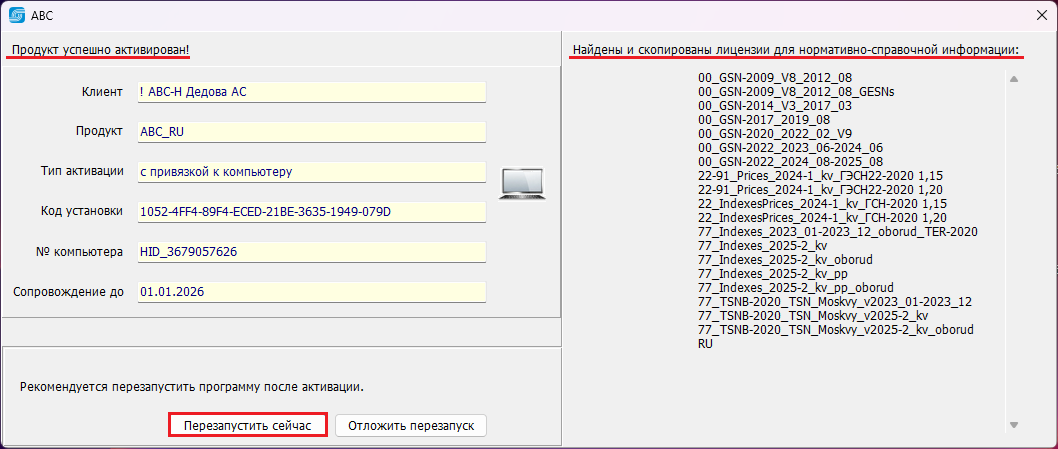Click the 'Тип активации' label
Viewport: 1058px width, 449px height.
coord(82,171)
